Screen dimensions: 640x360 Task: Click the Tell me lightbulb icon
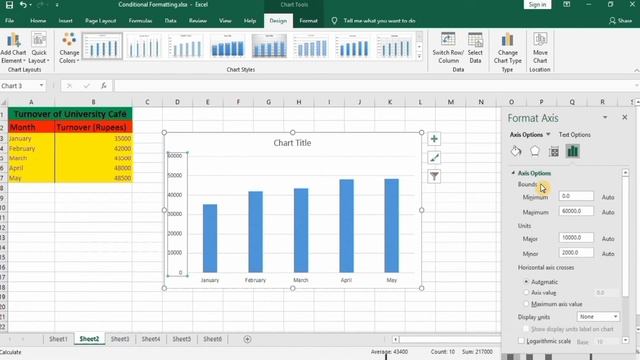pyautogui.click(x=334, y=20)
